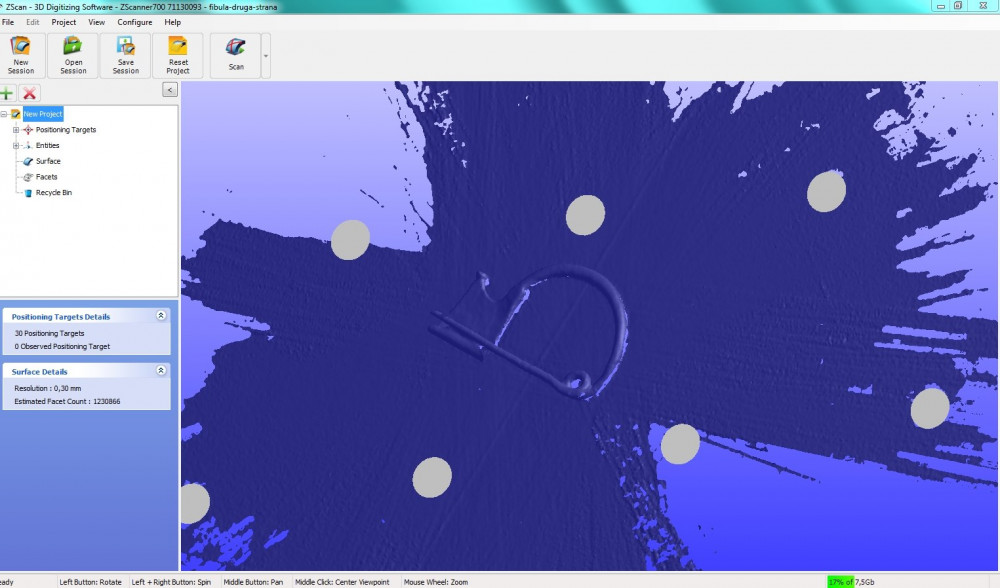Select the Recycle Bin tree item

[53, 193]
